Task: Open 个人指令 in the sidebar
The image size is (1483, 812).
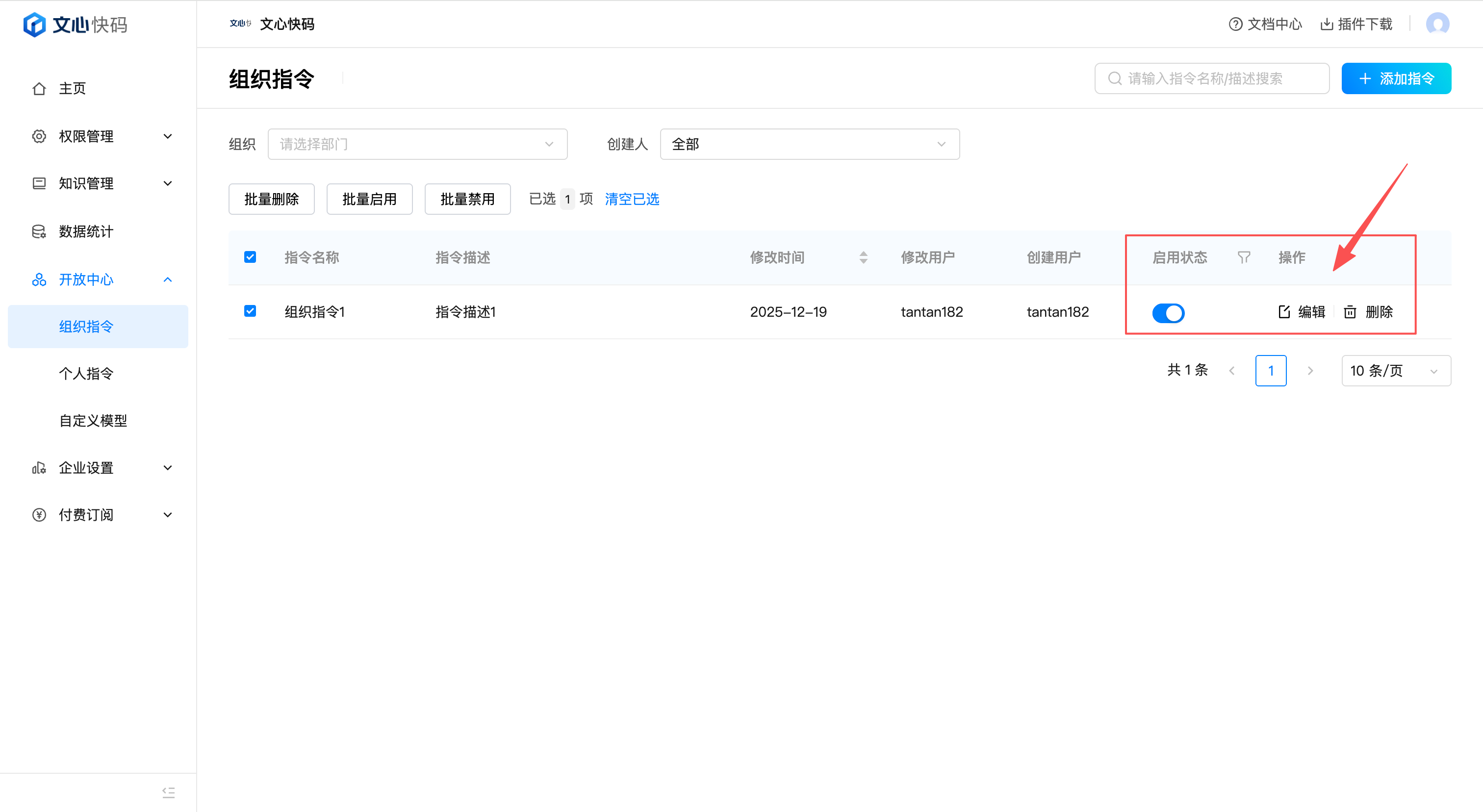Action: [86, 374]
